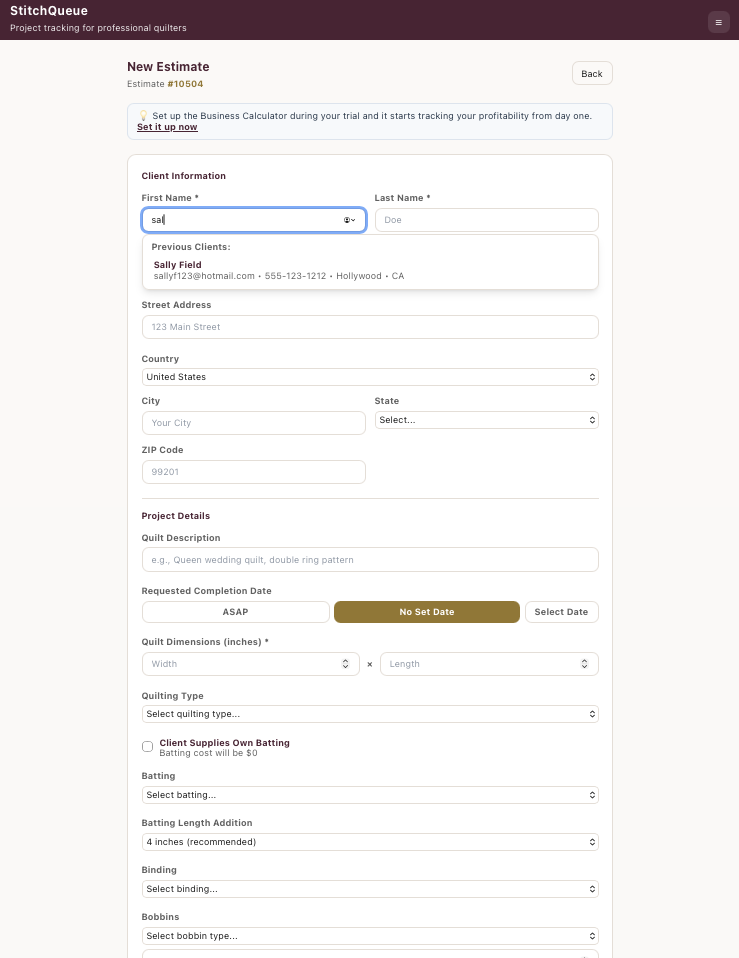The width and height of the screenshot is (739, 958).
Task: Click the Last Name field
Action: (486, 220)
